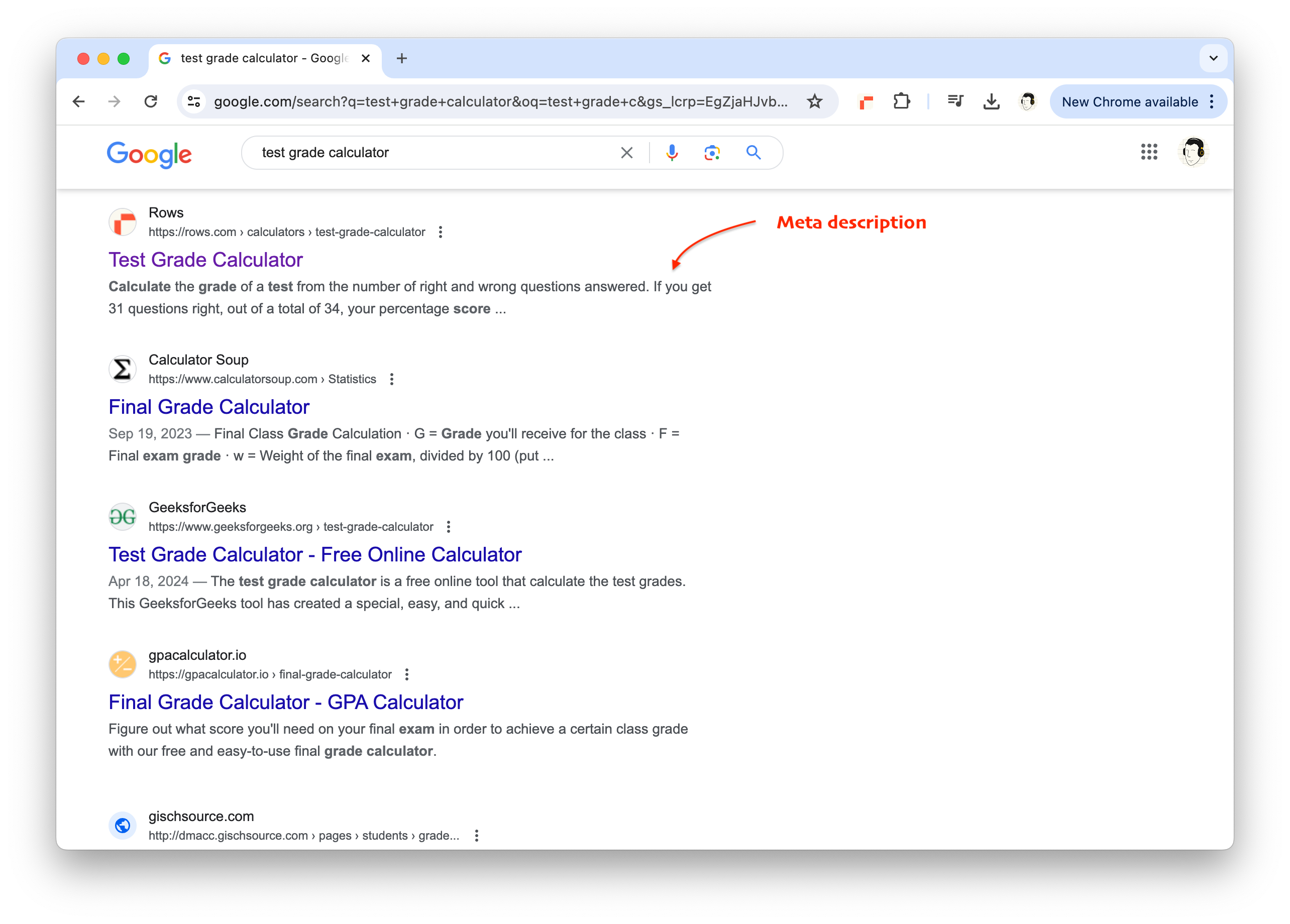Start voice search with microphone icon

(672, 152)
